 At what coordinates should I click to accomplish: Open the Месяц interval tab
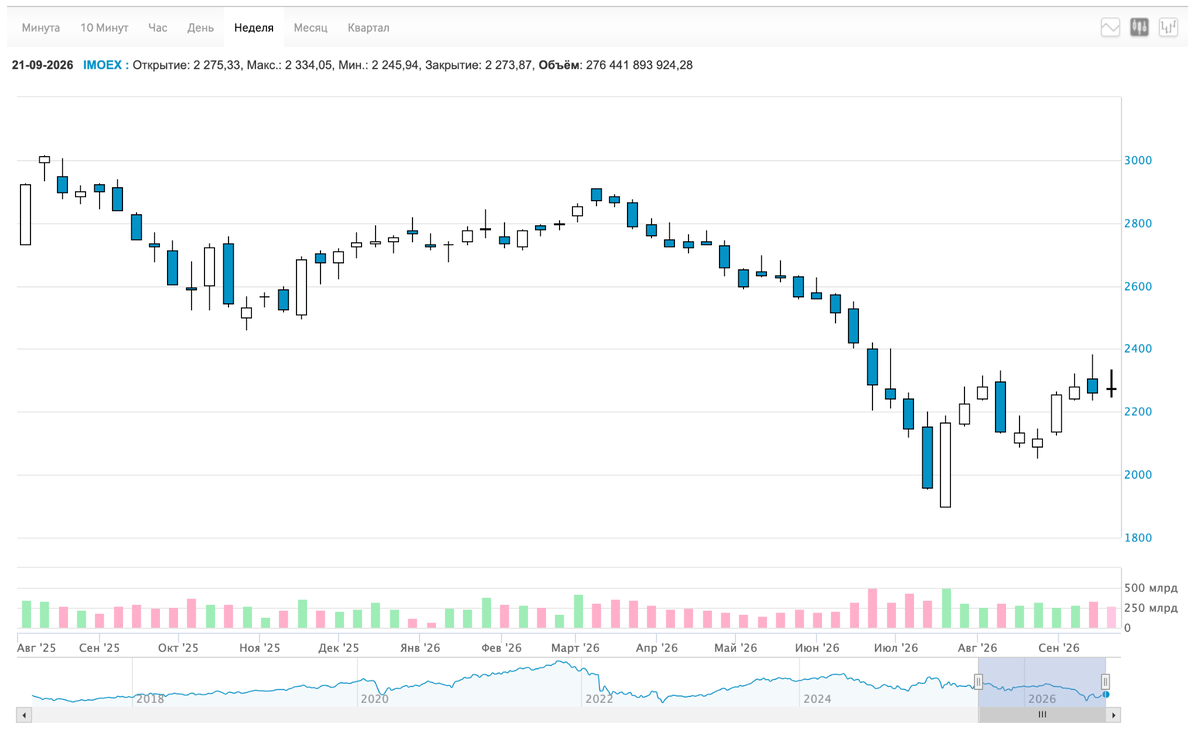310,28
